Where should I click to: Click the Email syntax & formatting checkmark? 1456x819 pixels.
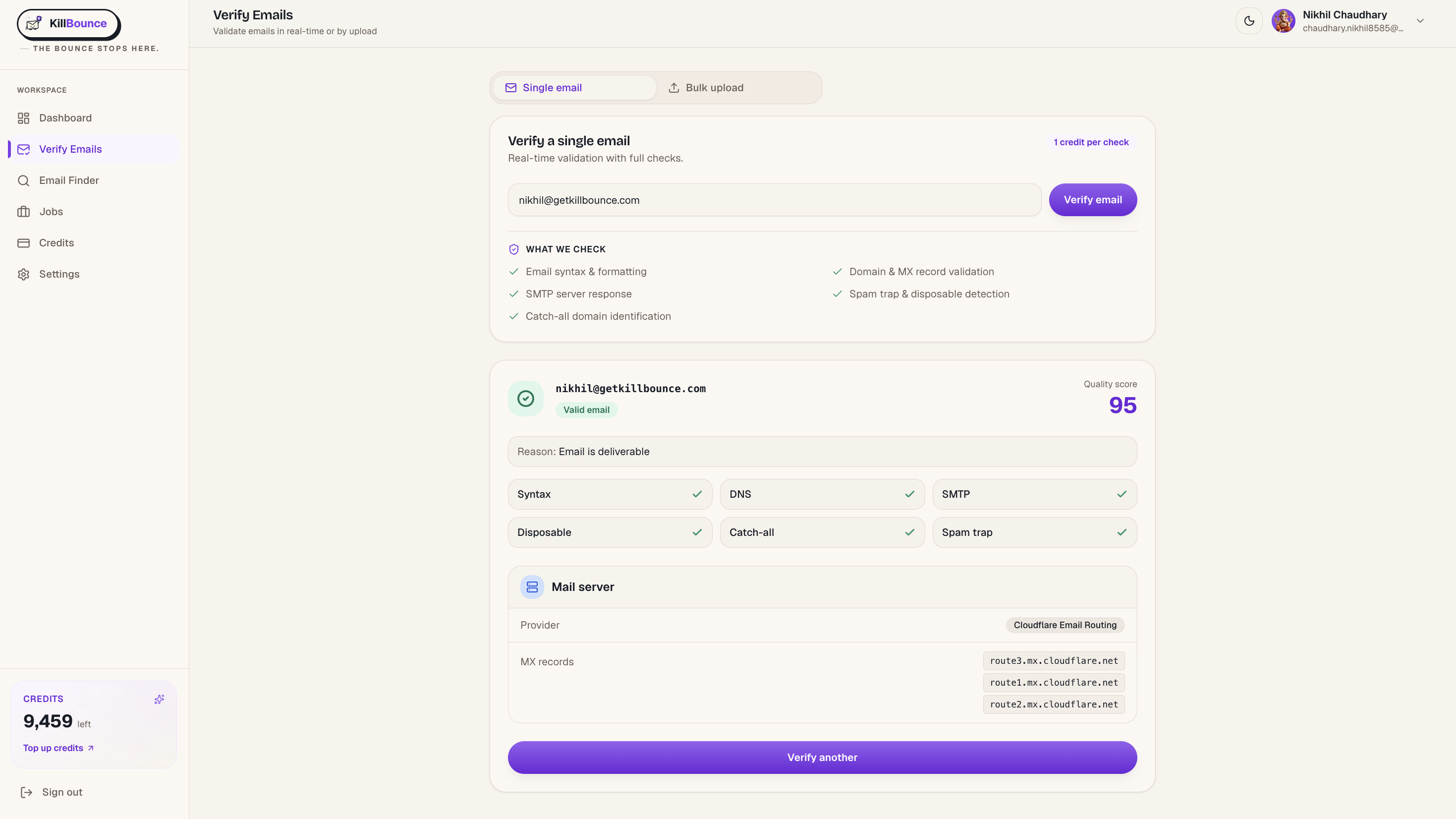coord(513,272)
